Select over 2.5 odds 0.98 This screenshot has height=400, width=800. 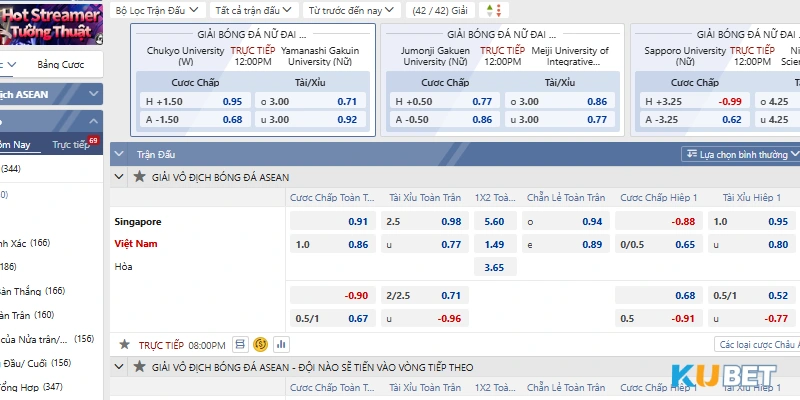tap(424, 221)
